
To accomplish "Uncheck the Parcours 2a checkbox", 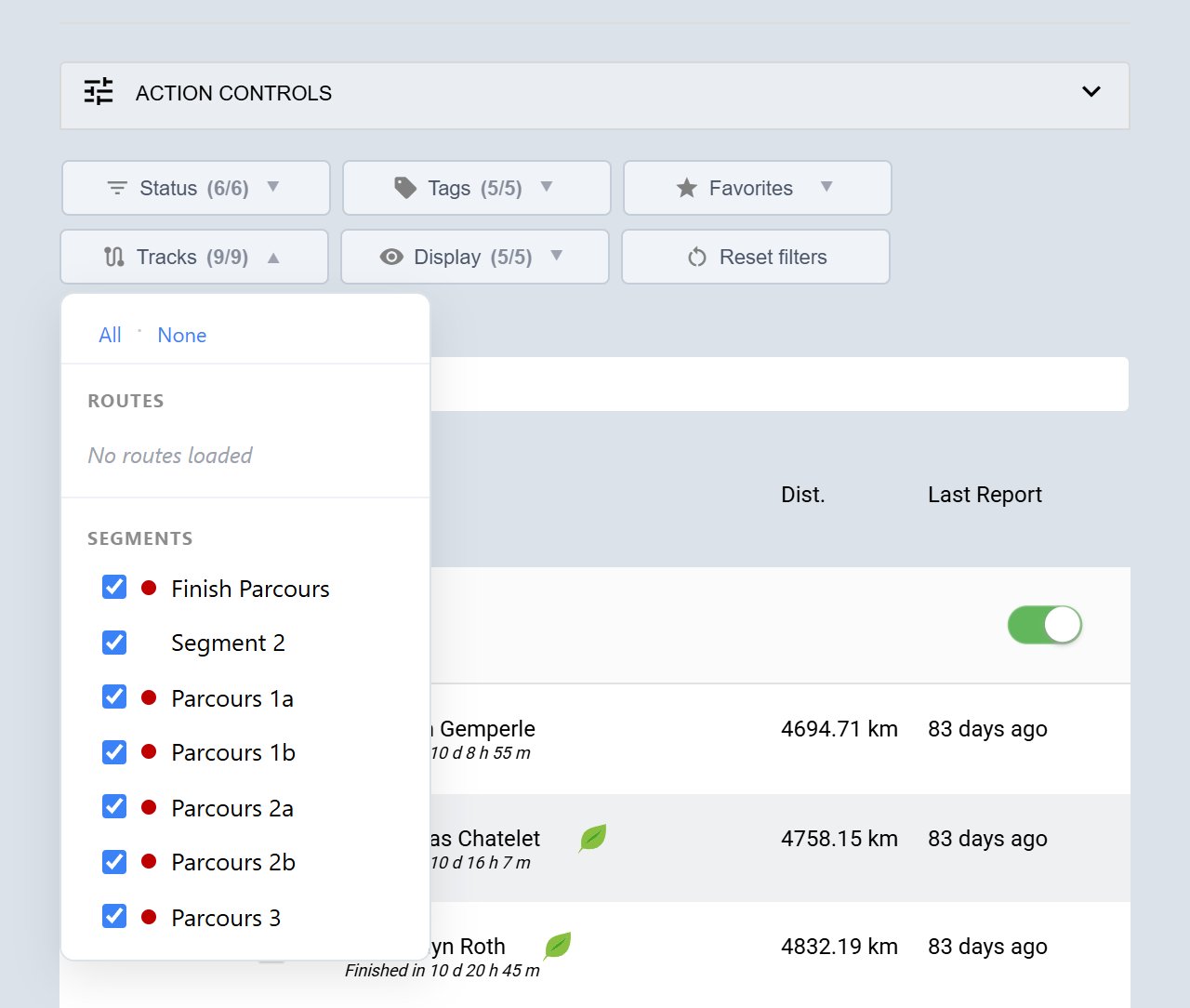I will tap(114, 806).
